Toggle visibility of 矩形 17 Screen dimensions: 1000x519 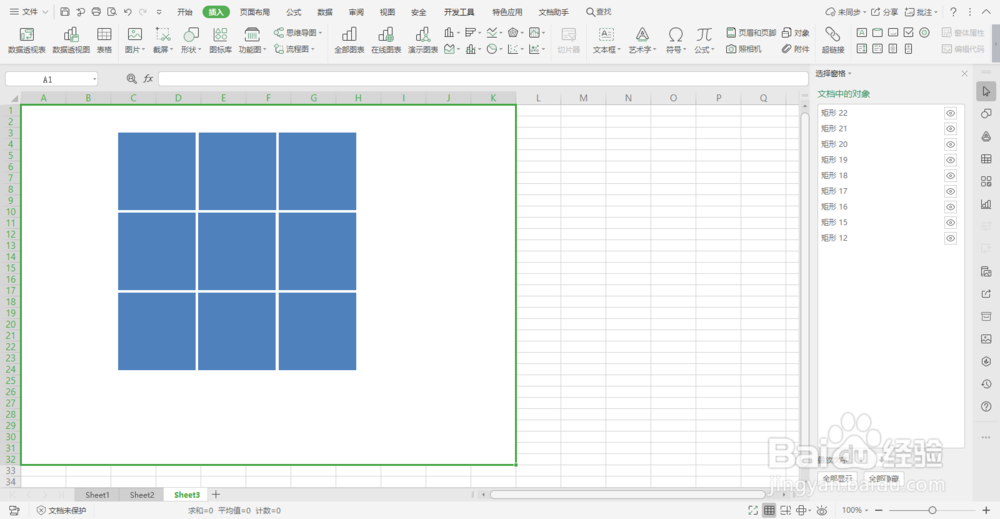tap(950, 191)
